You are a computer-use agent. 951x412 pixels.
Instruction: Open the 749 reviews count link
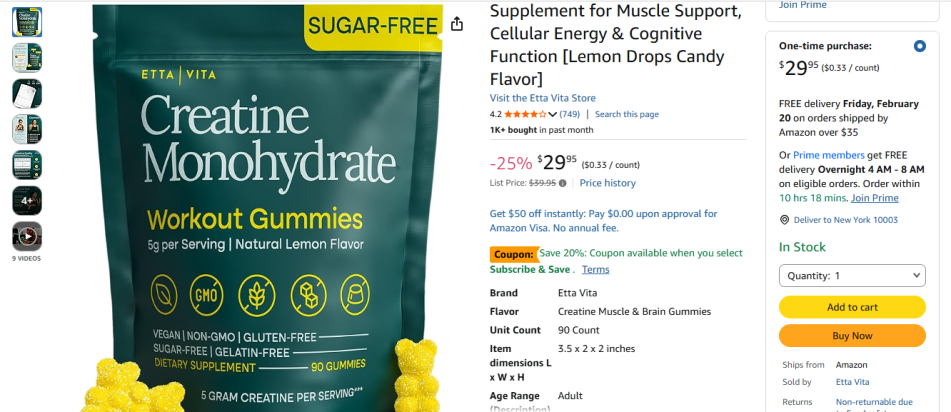[x=570, y=114]
